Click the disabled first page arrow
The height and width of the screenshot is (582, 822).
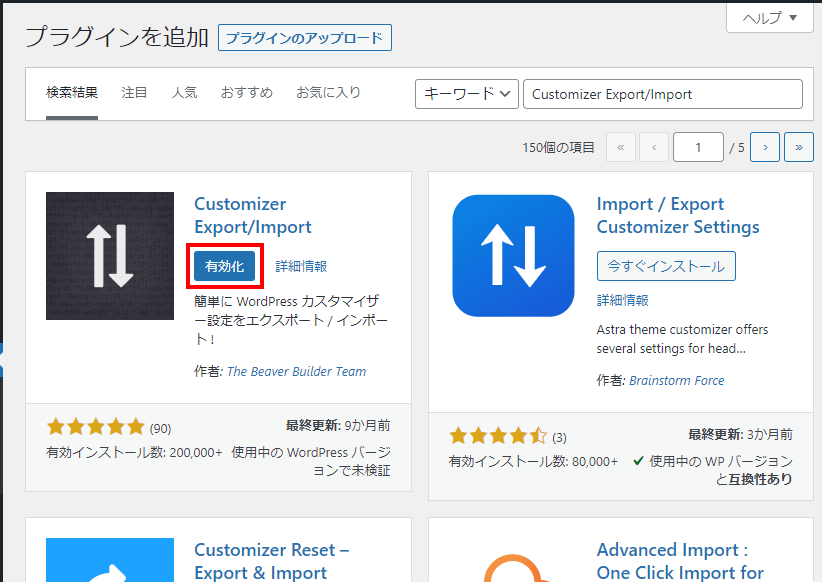tap(621, 147)
